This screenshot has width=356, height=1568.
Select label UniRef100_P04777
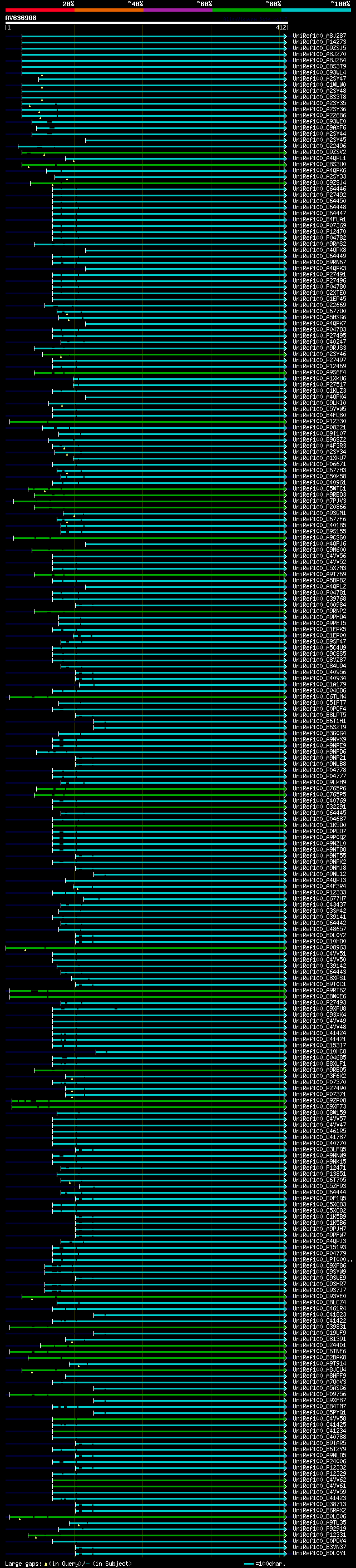click(319, 776)
